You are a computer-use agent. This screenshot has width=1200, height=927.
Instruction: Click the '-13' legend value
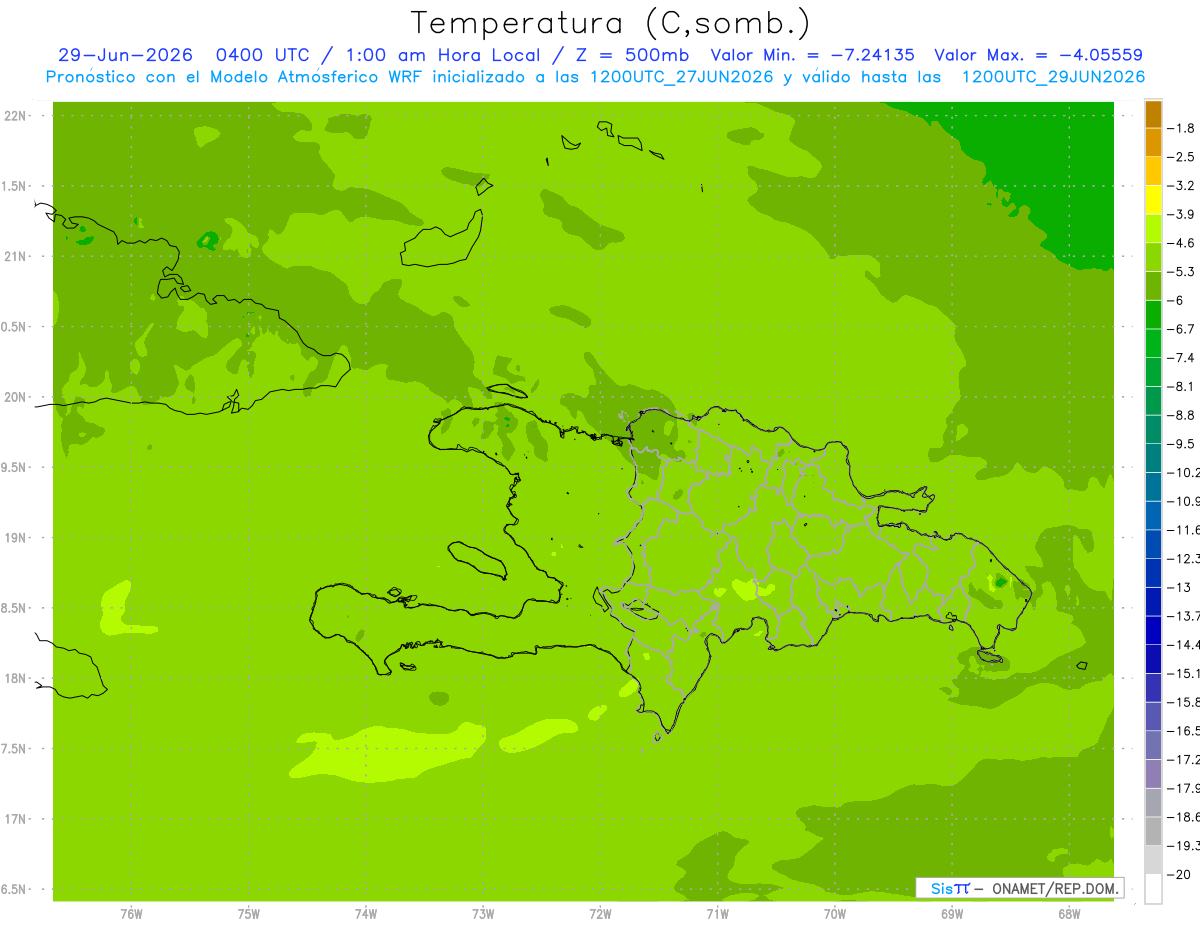point(1178,587)
